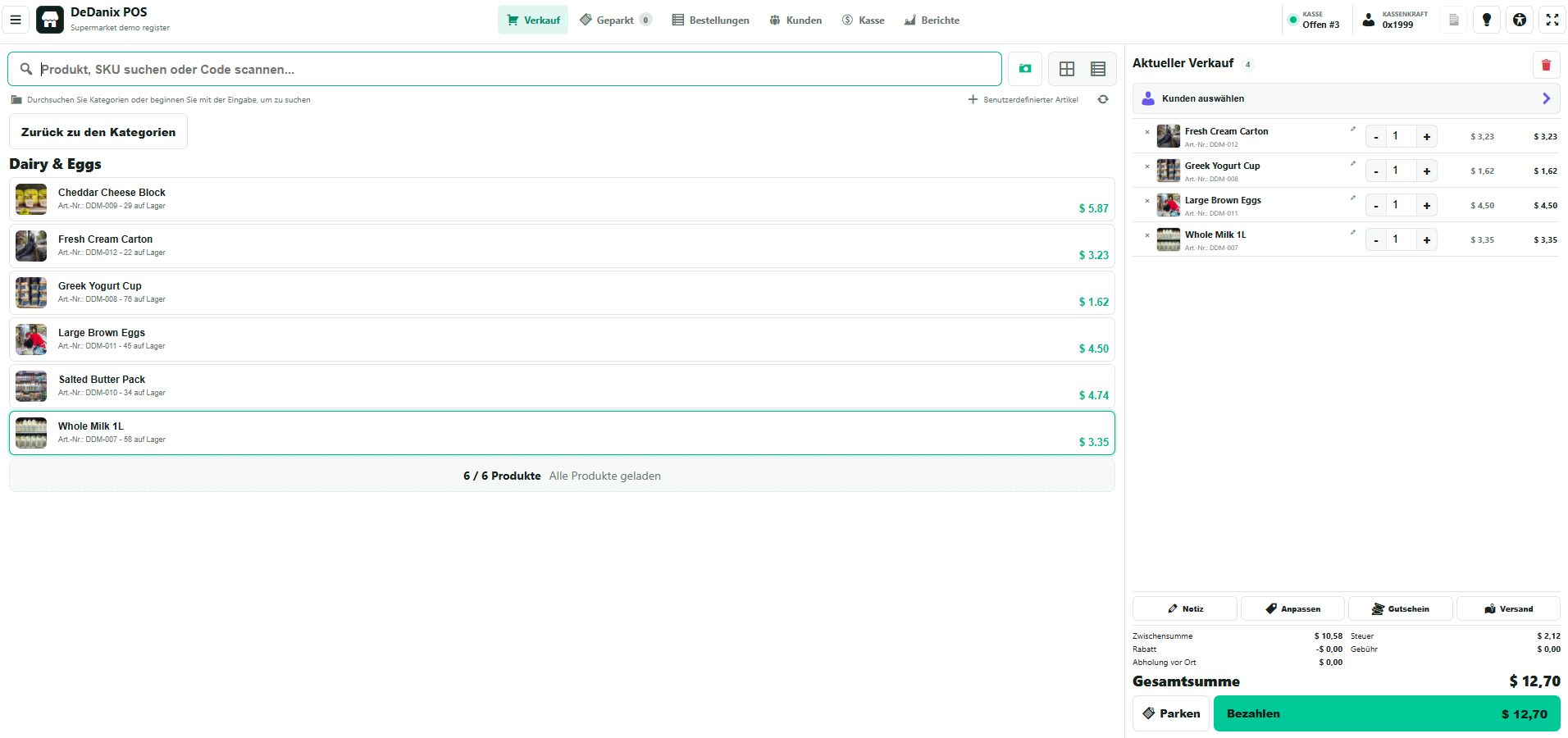Open the Bestellungen tab
This screenshot has width=1568, height=738.
click(710, 20)
